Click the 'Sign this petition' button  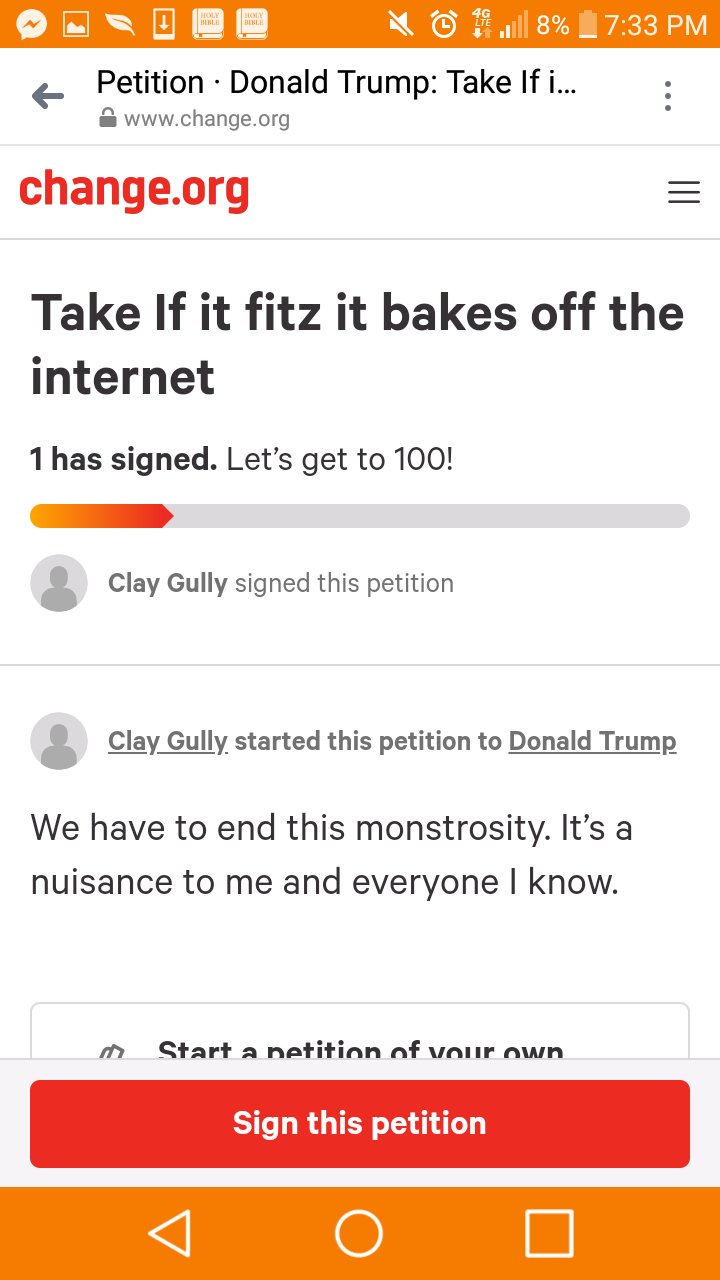tap(360, 1123)
